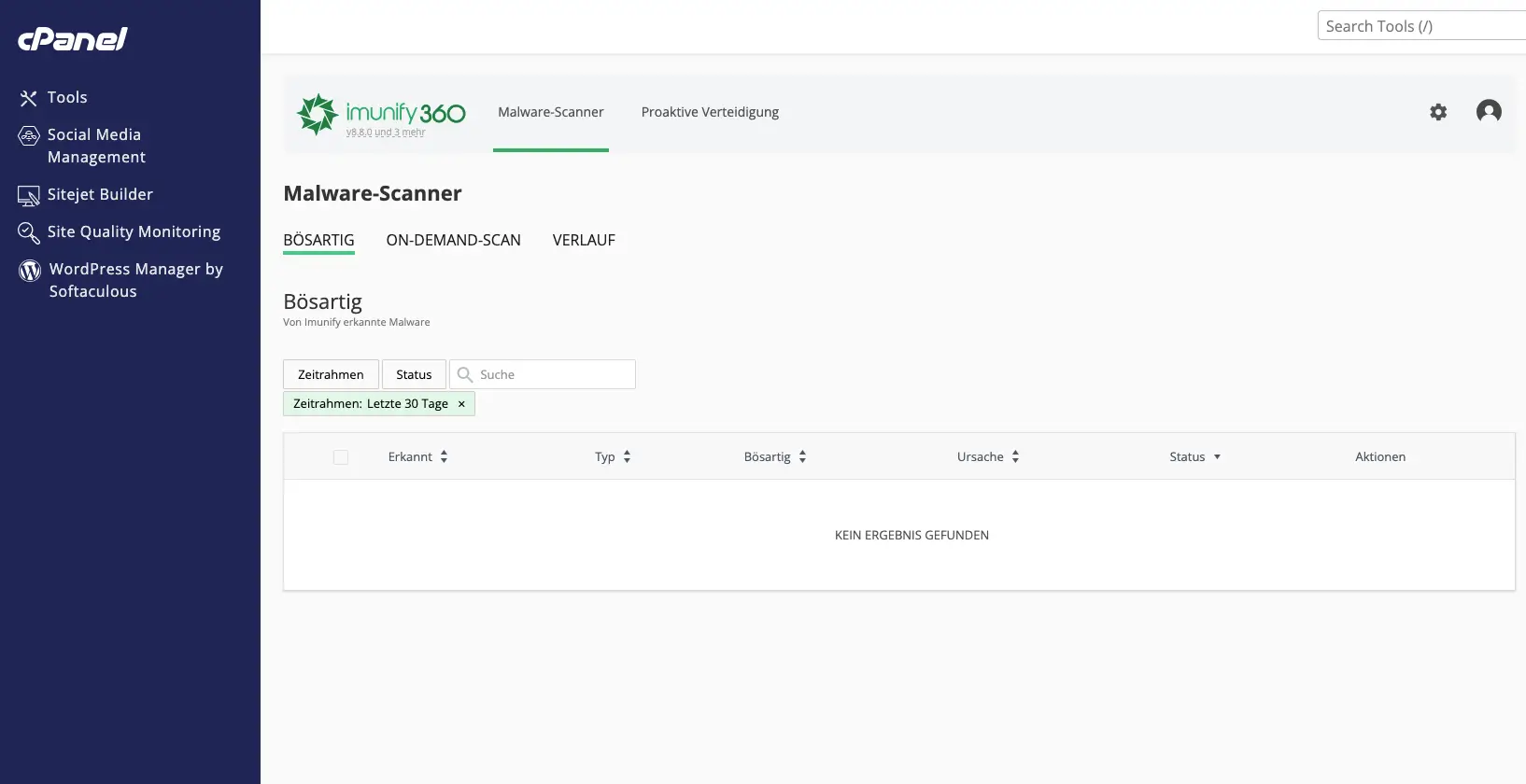
Task: Open the VERLAUF tab
Action: tap(584, 241)
